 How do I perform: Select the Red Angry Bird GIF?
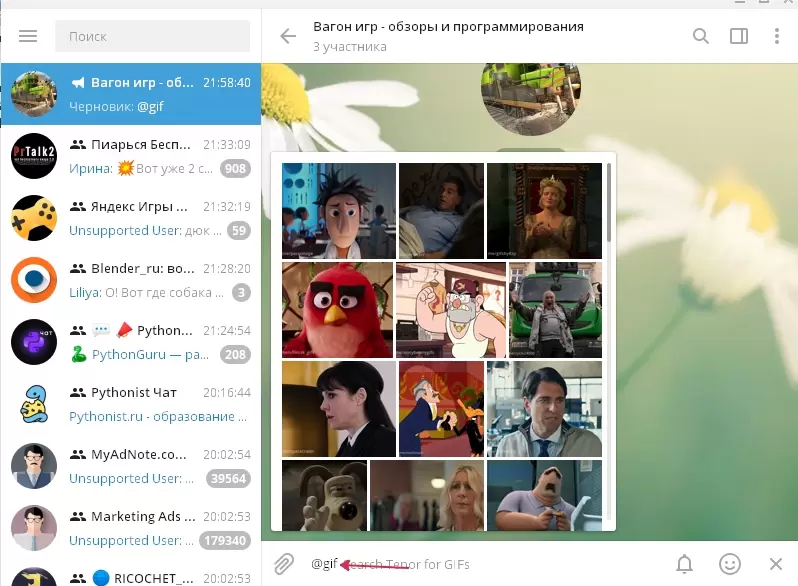click(x=337, y=310)
